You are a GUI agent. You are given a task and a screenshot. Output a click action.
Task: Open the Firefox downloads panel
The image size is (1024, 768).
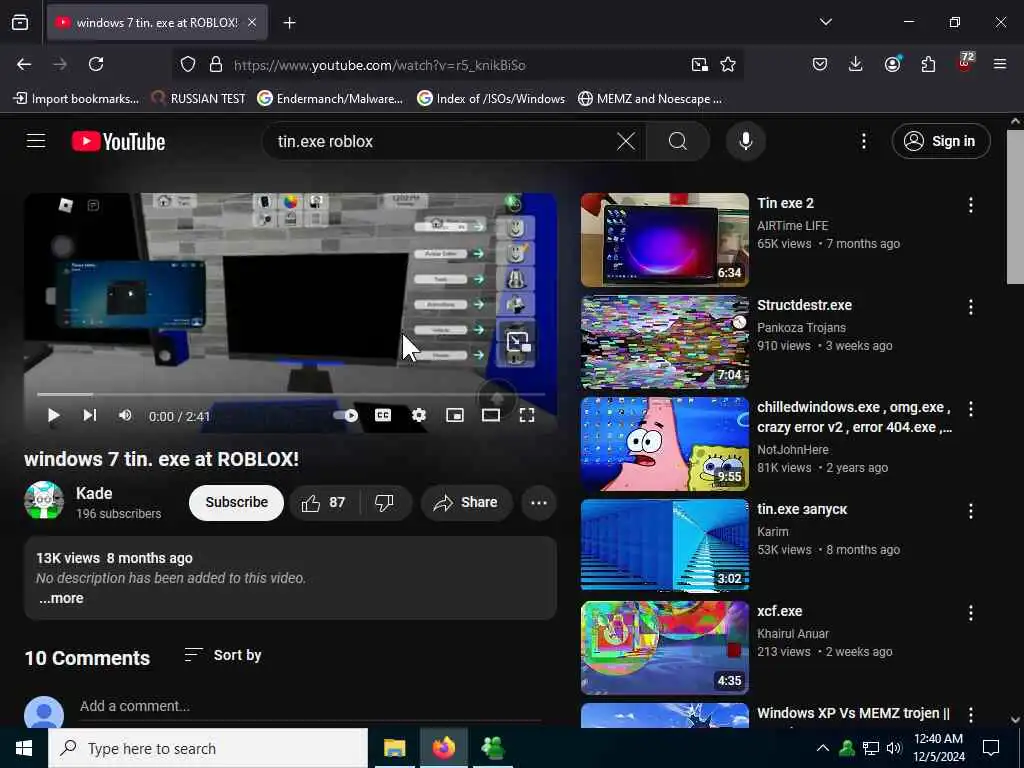point(856,64)
